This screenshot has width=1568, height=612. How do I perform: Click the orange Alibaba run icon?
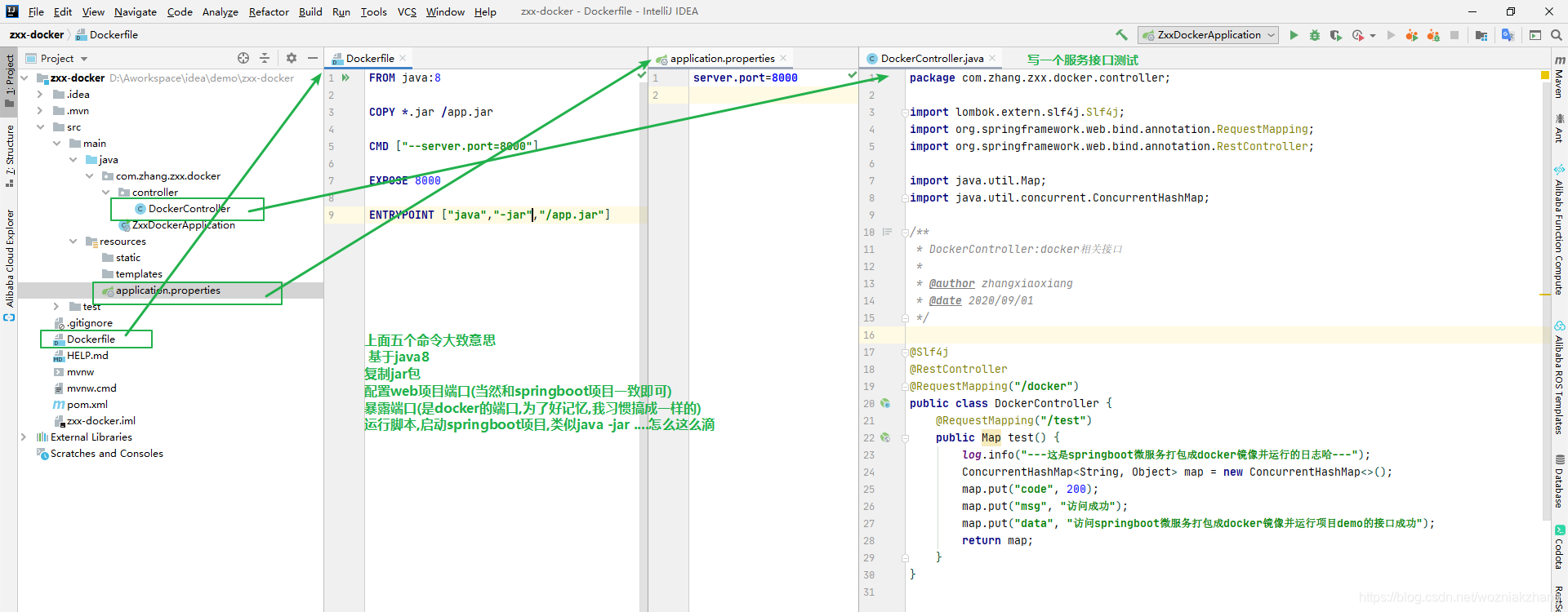(x=1412, y=35)
